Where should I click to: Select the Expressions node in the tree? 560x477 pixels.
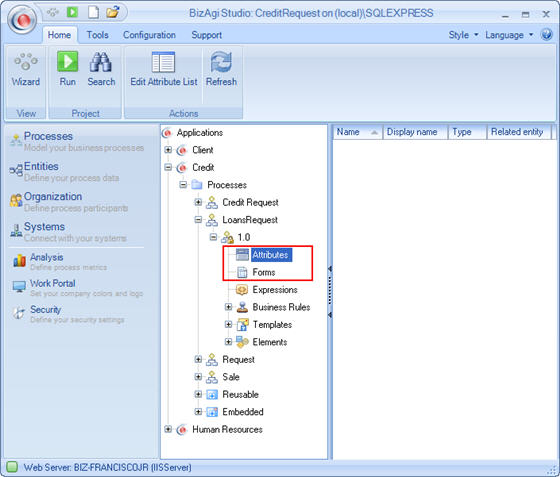275,290
